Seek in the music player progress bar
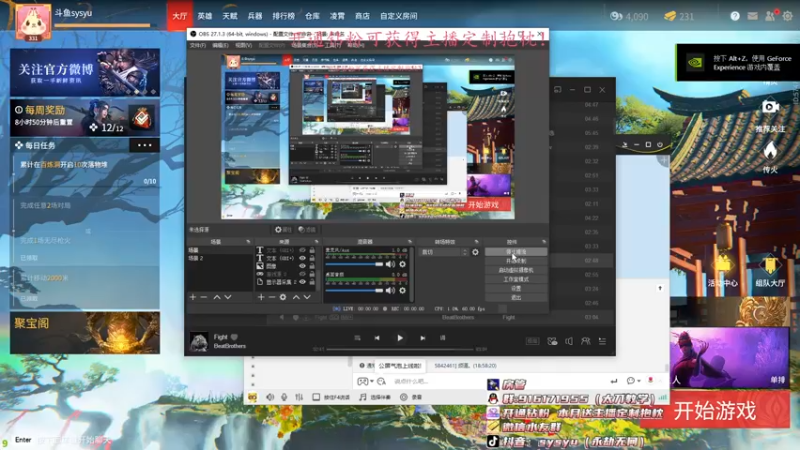The image size is (800, 450). pyautogui.click(x=401, y=349)
